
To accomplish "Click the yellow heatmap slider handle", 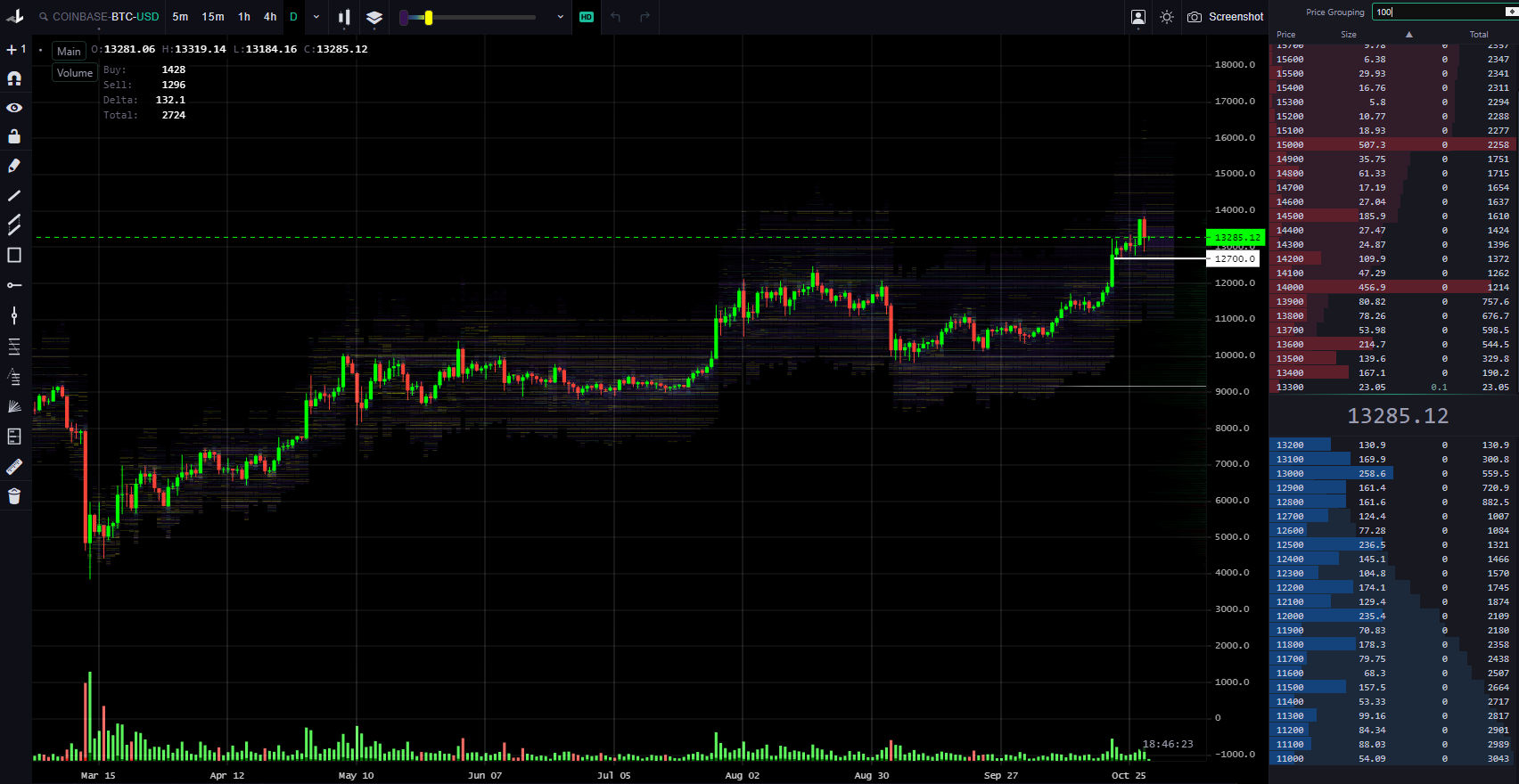I will coord(429,17).
